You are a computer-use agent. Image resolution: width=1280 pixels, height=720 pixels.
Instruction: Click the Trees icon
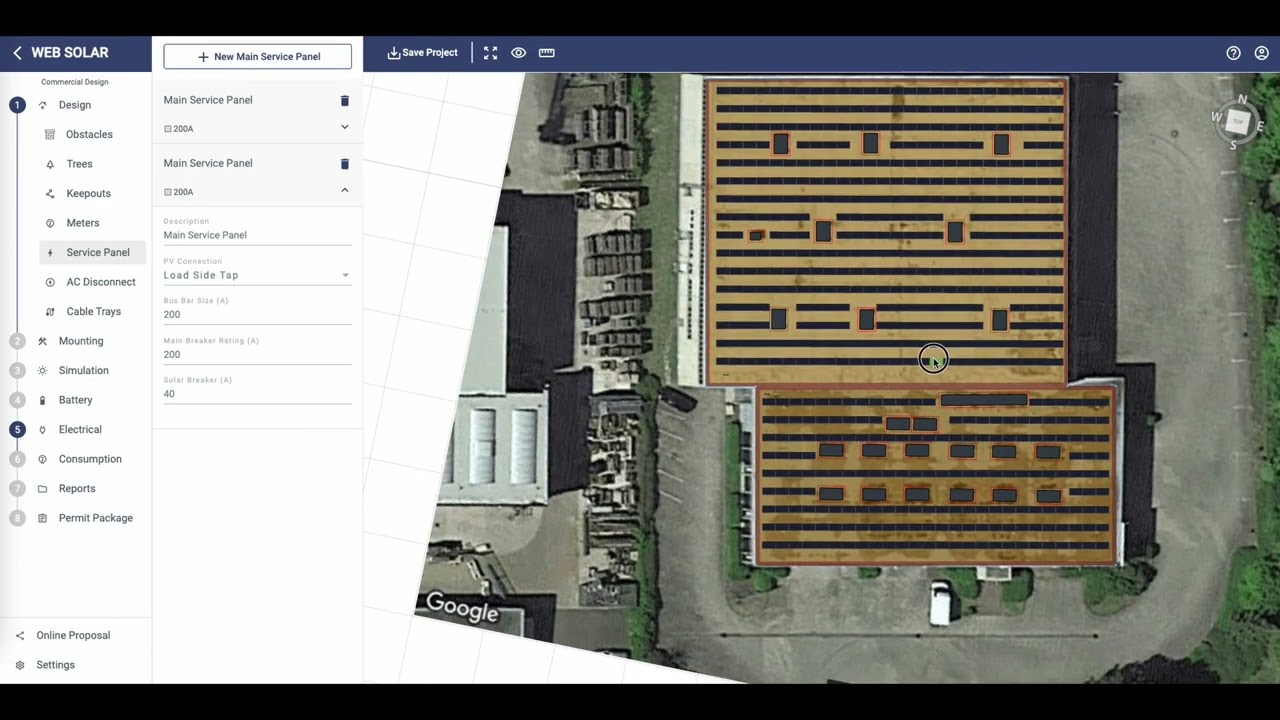pyautogui.click(x=50, y=164)
